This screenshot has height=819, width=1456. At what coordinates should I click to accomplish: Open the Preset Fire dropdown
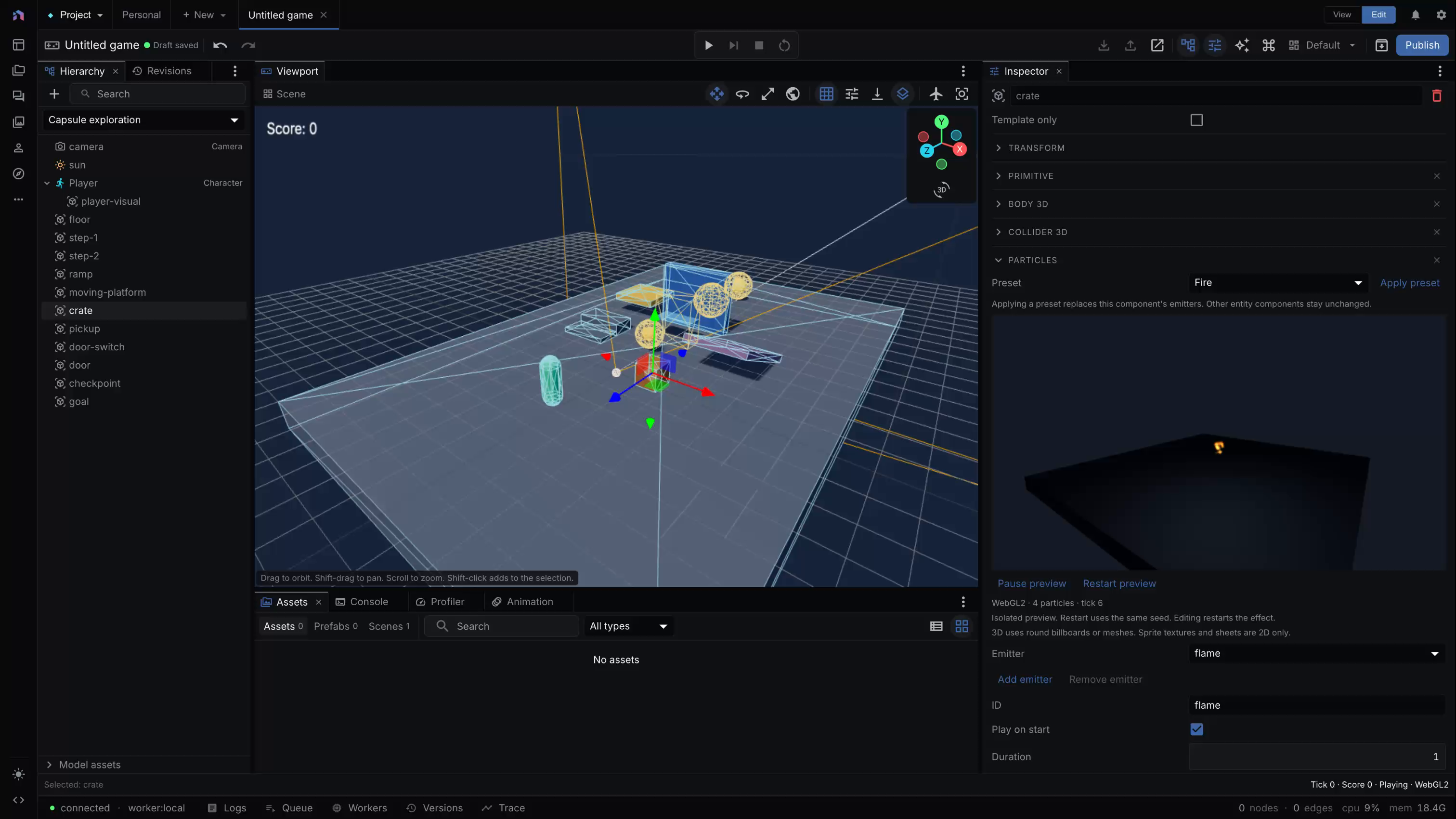pos(1278,283)
